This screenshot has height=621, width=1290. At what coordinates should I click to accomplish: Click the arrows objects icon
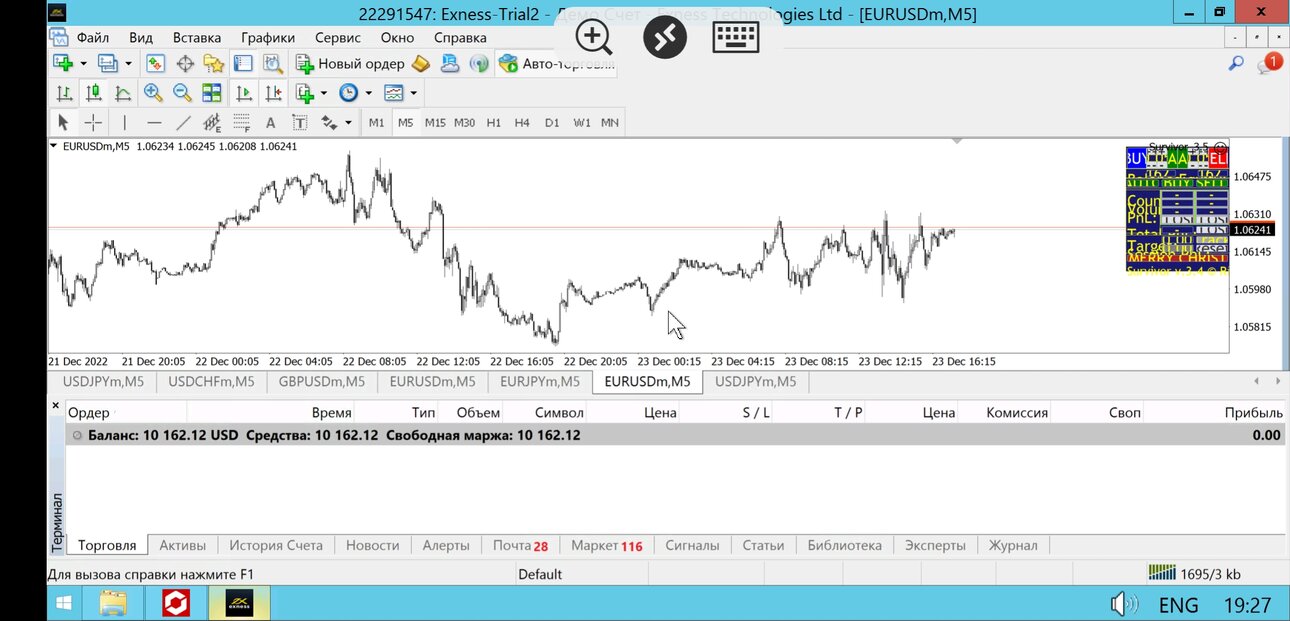click(x=329, y=122)
